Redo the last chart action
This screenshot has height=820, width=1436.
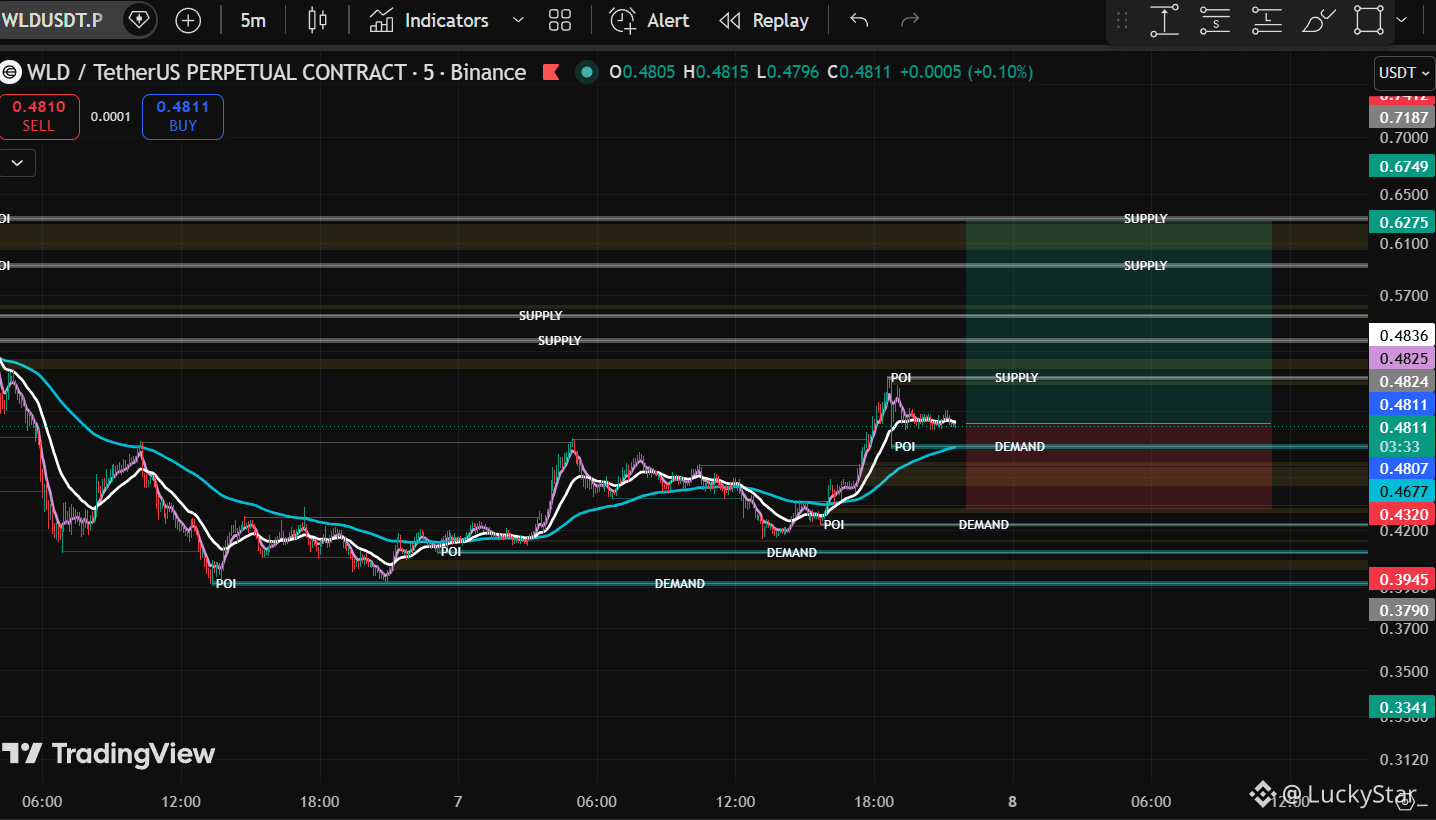coord(910,20)
